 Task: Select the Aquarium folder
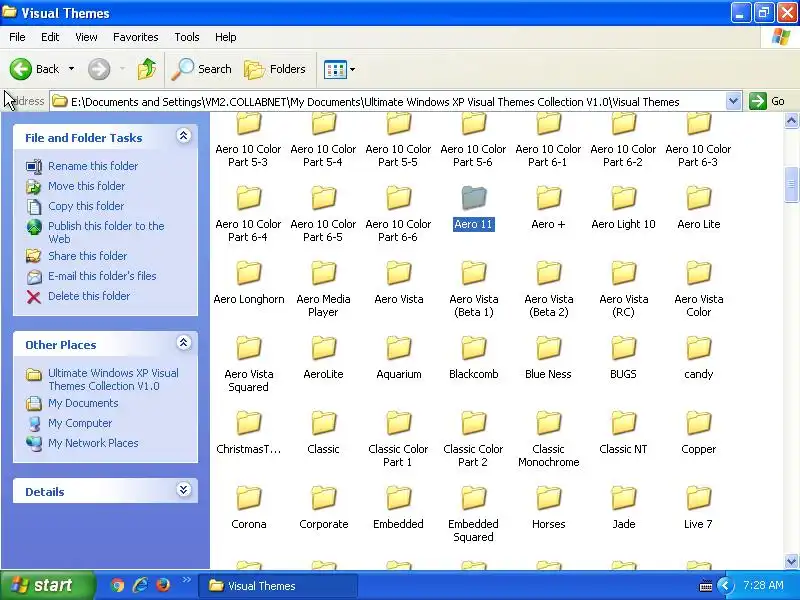[398, 359]
